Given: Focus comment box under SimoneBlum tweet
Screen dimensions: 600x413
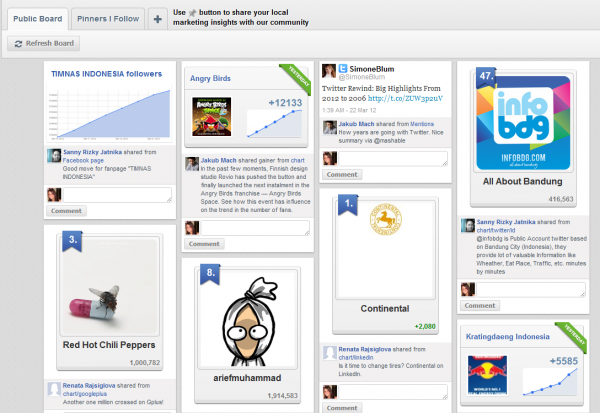Looking at the screenshot, I should tap(393, 158).
